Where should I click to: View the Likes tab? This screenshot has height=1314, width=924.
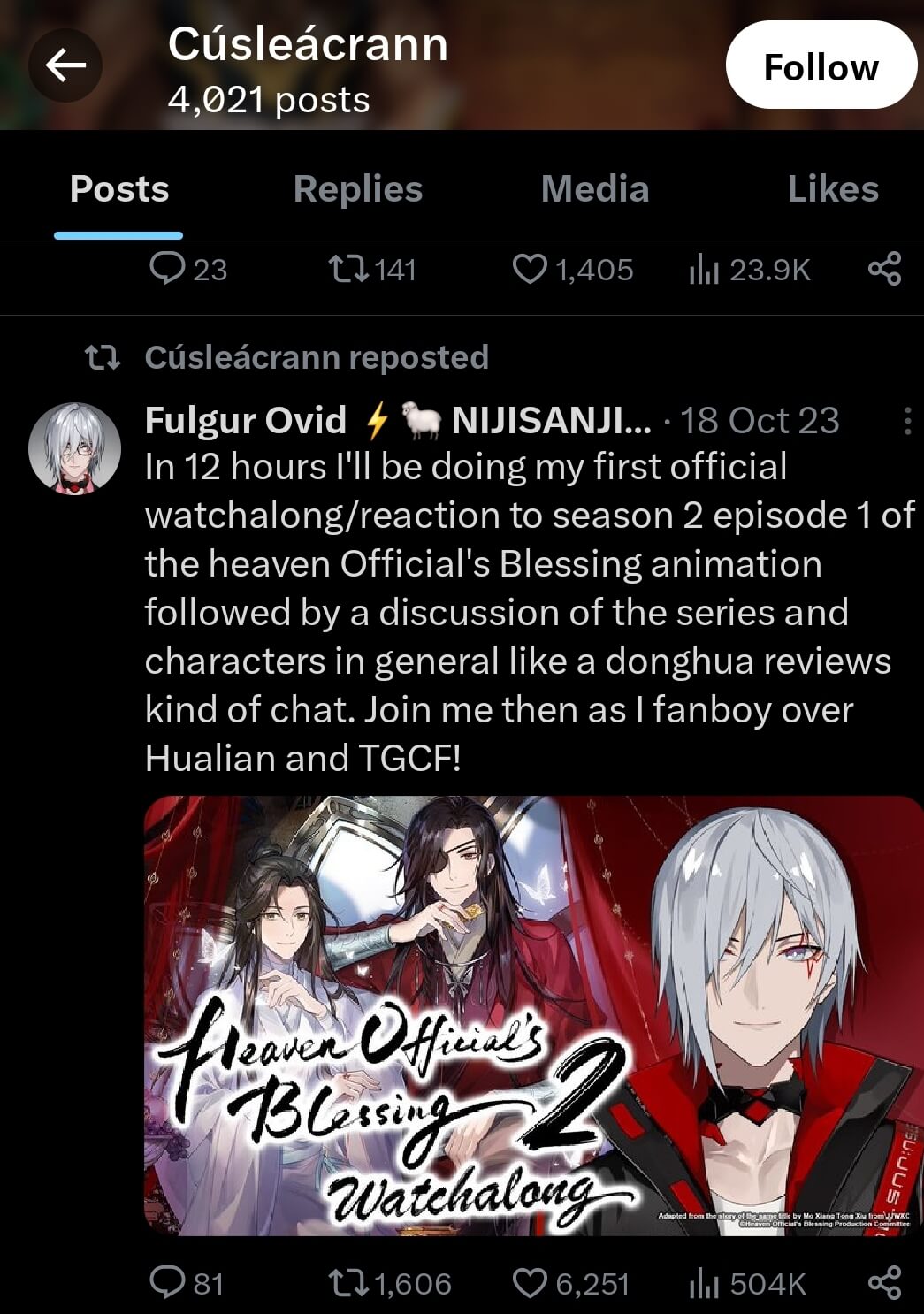click(x=833, y=188)
